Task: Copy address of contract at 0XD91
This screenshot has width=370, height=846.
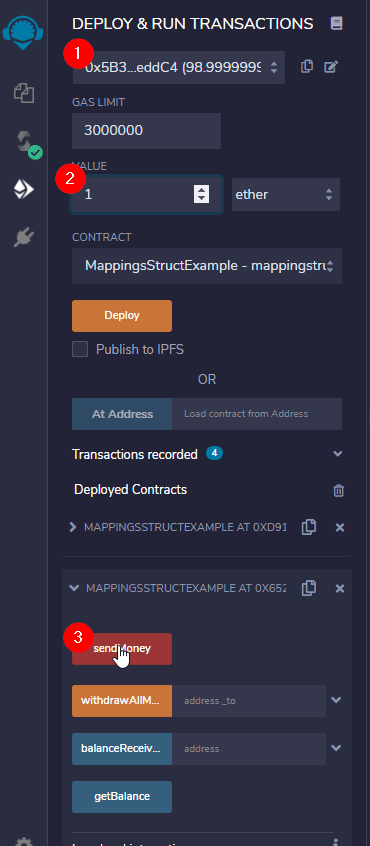Action: coord(309,527)
